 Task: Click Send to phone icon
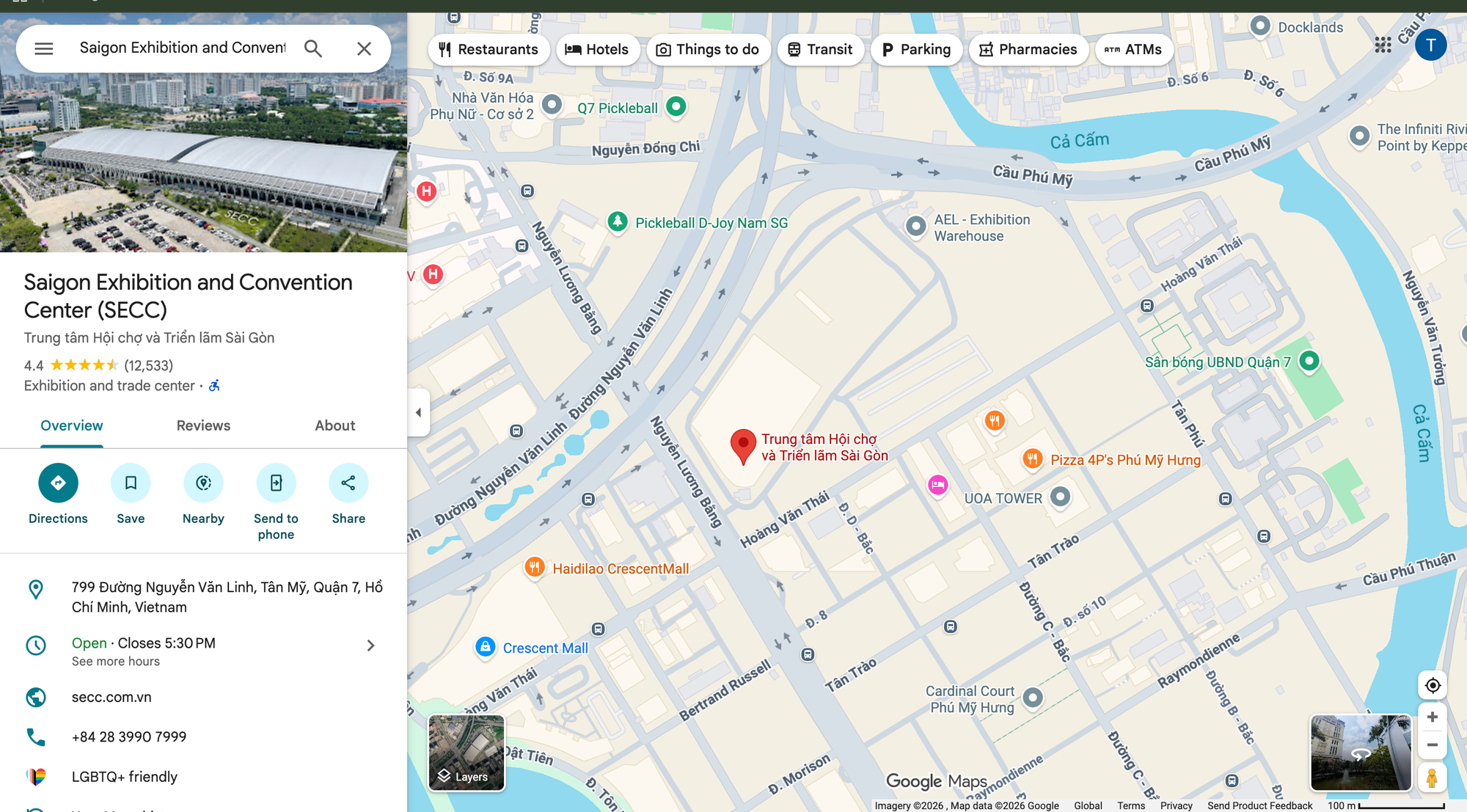(x=276, y=483)
